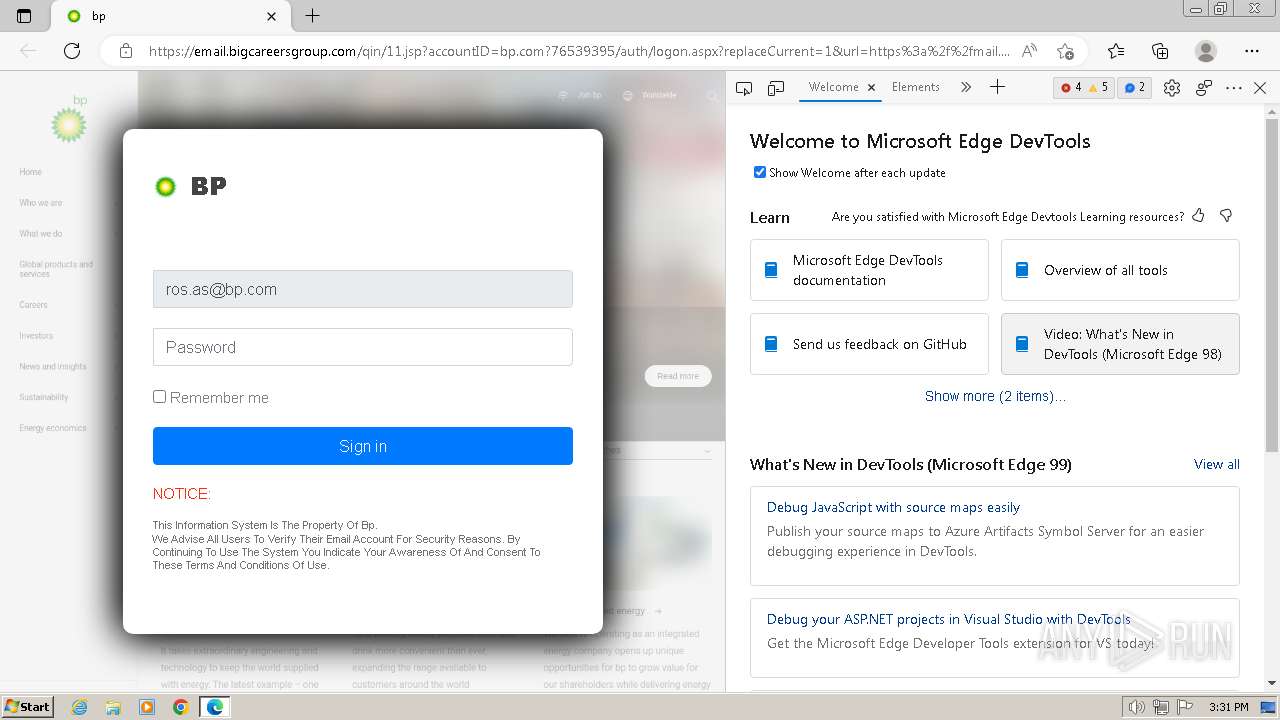Open the Collections icon
Screen dimensions: 1280x720
[1160, 51]
